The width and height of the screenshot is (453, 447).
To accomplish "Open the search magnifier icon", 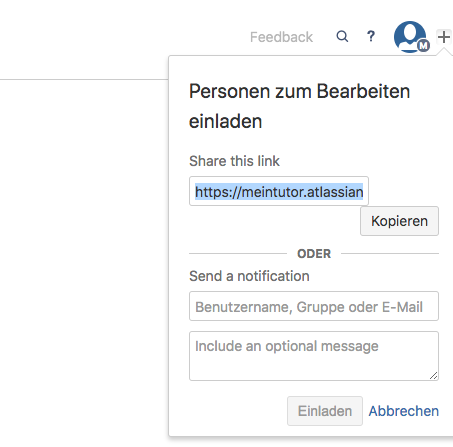I will pos(342,36).
